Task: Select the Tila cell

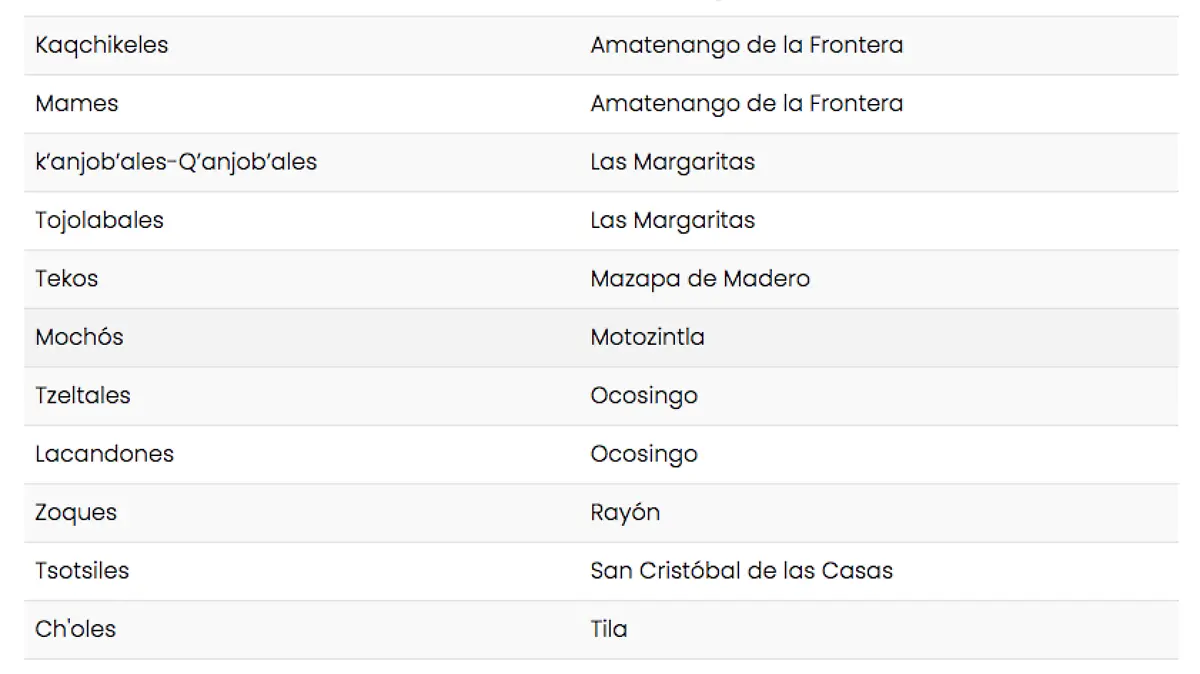Action: 609,629
